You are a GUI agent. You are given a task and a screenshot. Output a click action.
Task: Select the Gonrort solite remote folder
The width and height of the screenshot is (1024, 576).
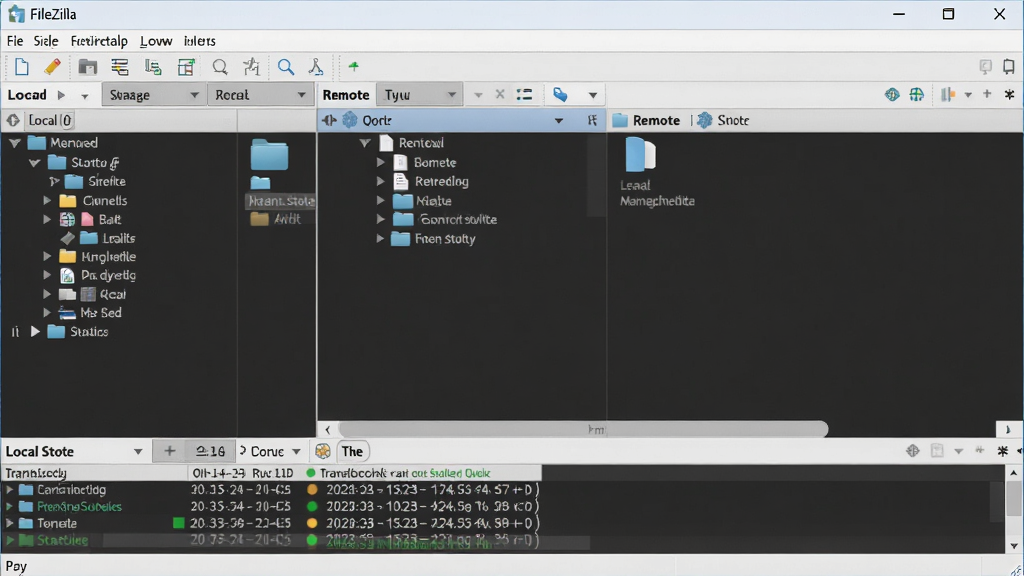click(458, 219)
